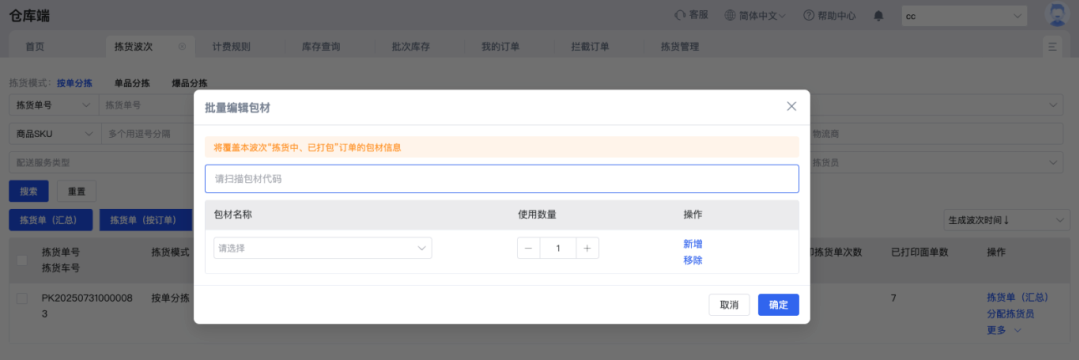Focus the 请扫描包材代码 input field
The width and height of the screenshot is (1079, 360).
pyautogui.click(x=502, y=179)
